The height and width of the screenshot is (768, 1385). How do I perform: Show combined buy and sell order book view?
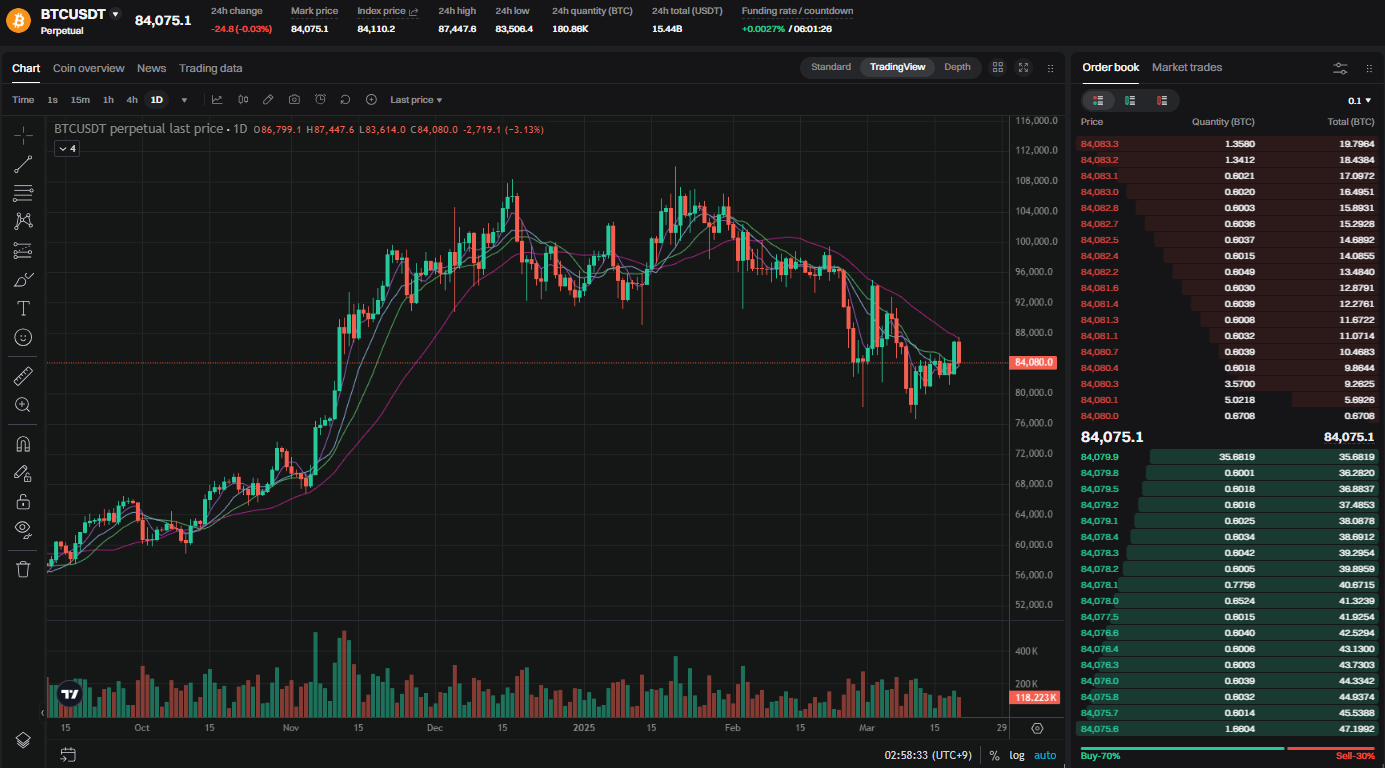click(1098, 100)
